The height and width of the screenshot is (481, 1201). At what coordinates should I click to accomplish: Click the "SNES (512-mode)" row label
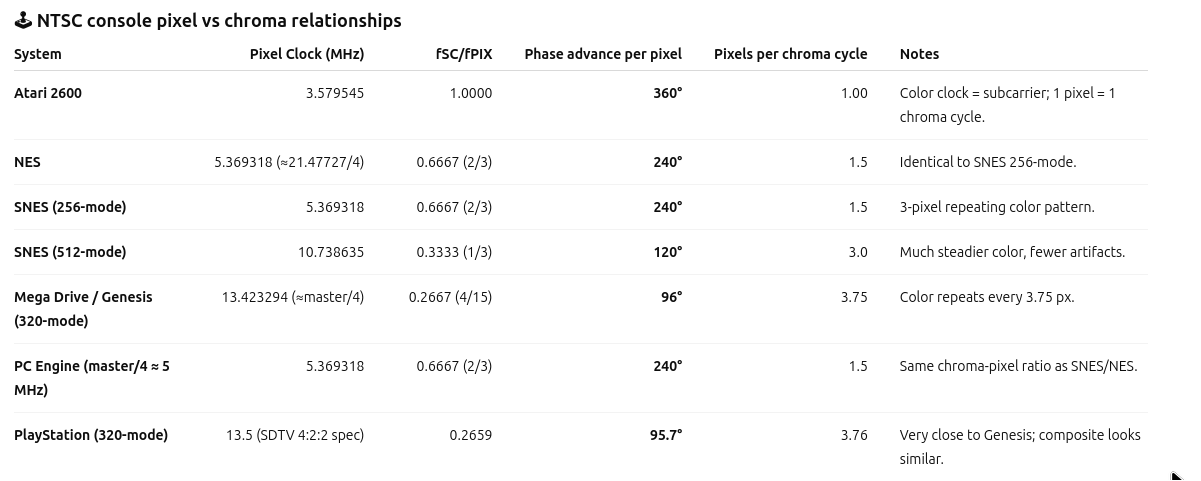pos(70,252)
